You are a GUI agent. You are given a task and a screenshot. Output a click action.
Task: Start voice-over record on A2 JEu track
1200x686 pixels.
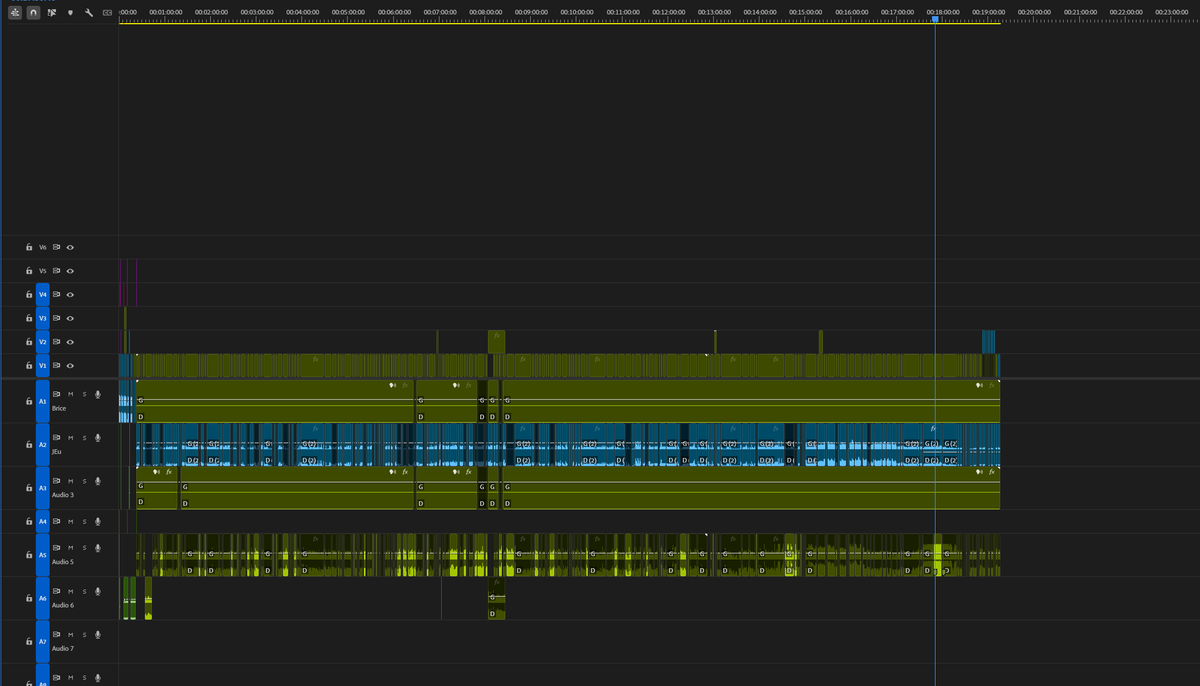tap(98, 438)
